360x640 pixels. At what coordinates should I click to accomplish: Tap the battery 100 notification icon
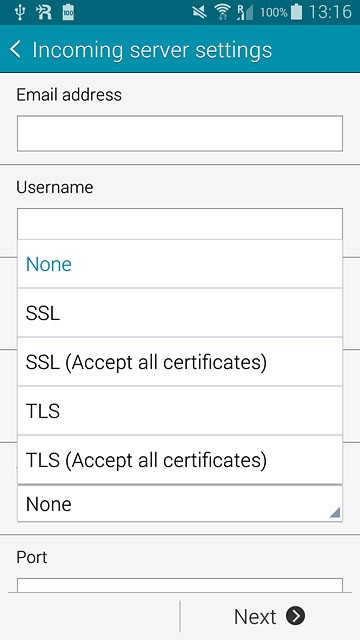click(68, 12)
